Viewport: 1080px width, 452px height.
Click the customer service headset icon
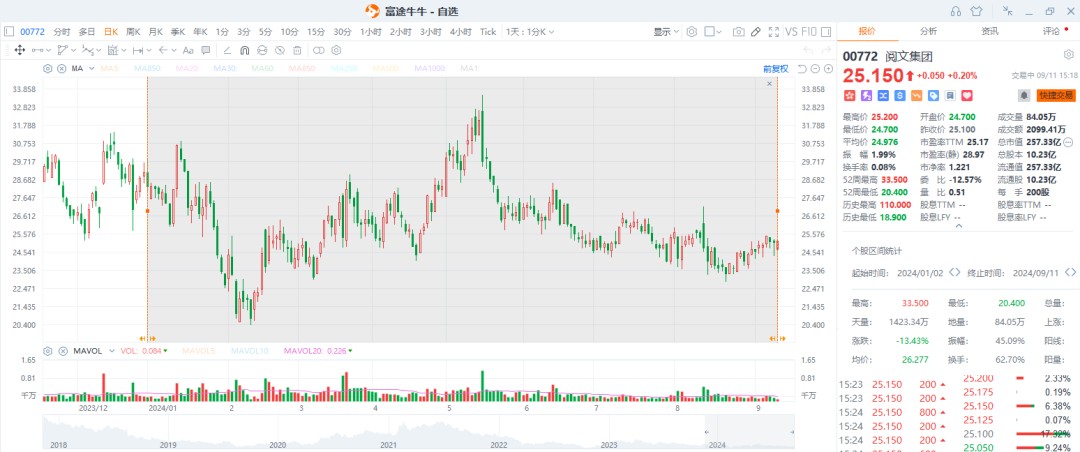tap(955, 10)
